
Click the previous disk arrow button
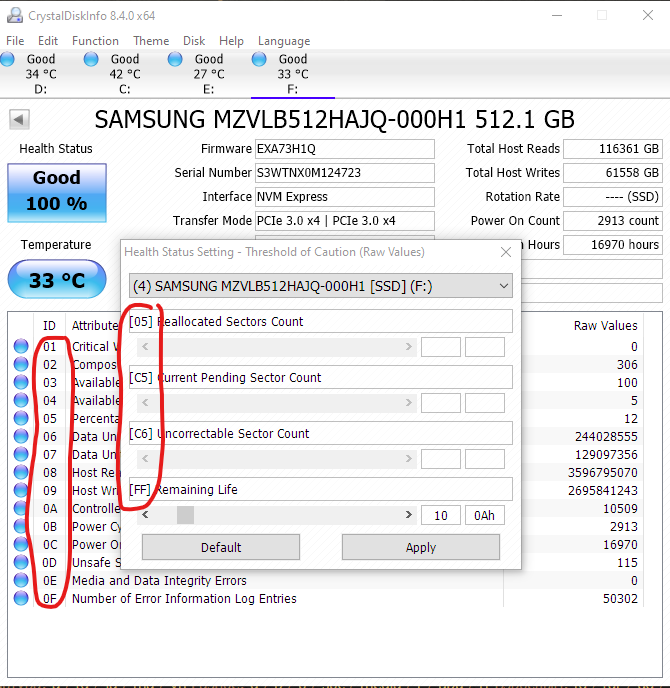pyautogui.click(x=19, y=119)
